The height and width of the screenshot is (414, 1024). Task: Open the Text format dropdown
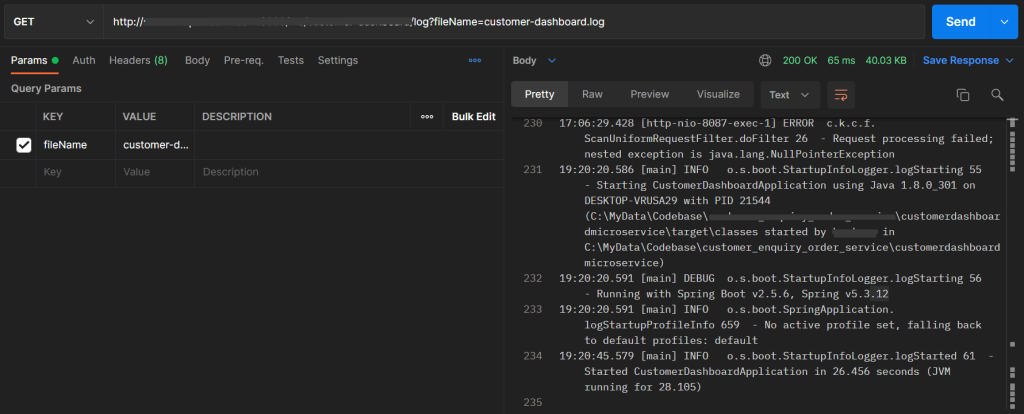coord(791,95)
